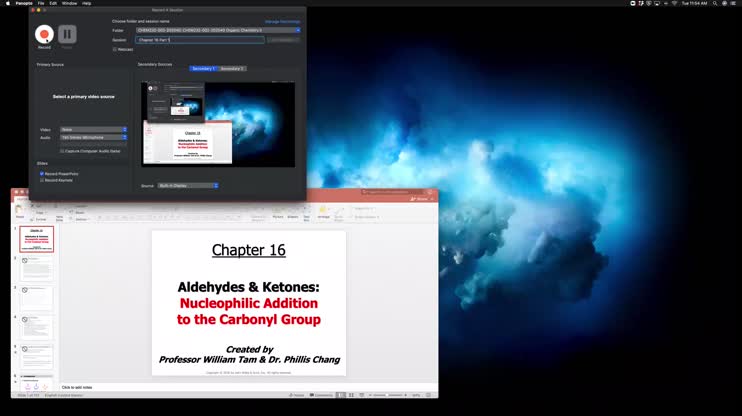Open the Apple menu
Viewport: 742px width, 416px height.
(x=7, y=3)
